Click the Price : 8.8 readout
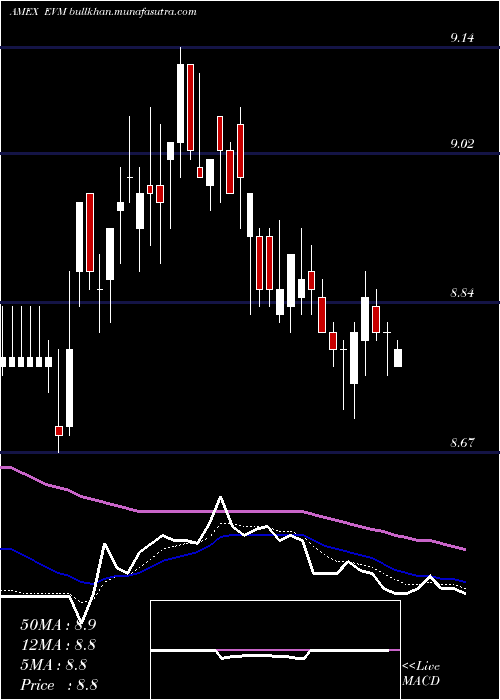 click(59, 685)
